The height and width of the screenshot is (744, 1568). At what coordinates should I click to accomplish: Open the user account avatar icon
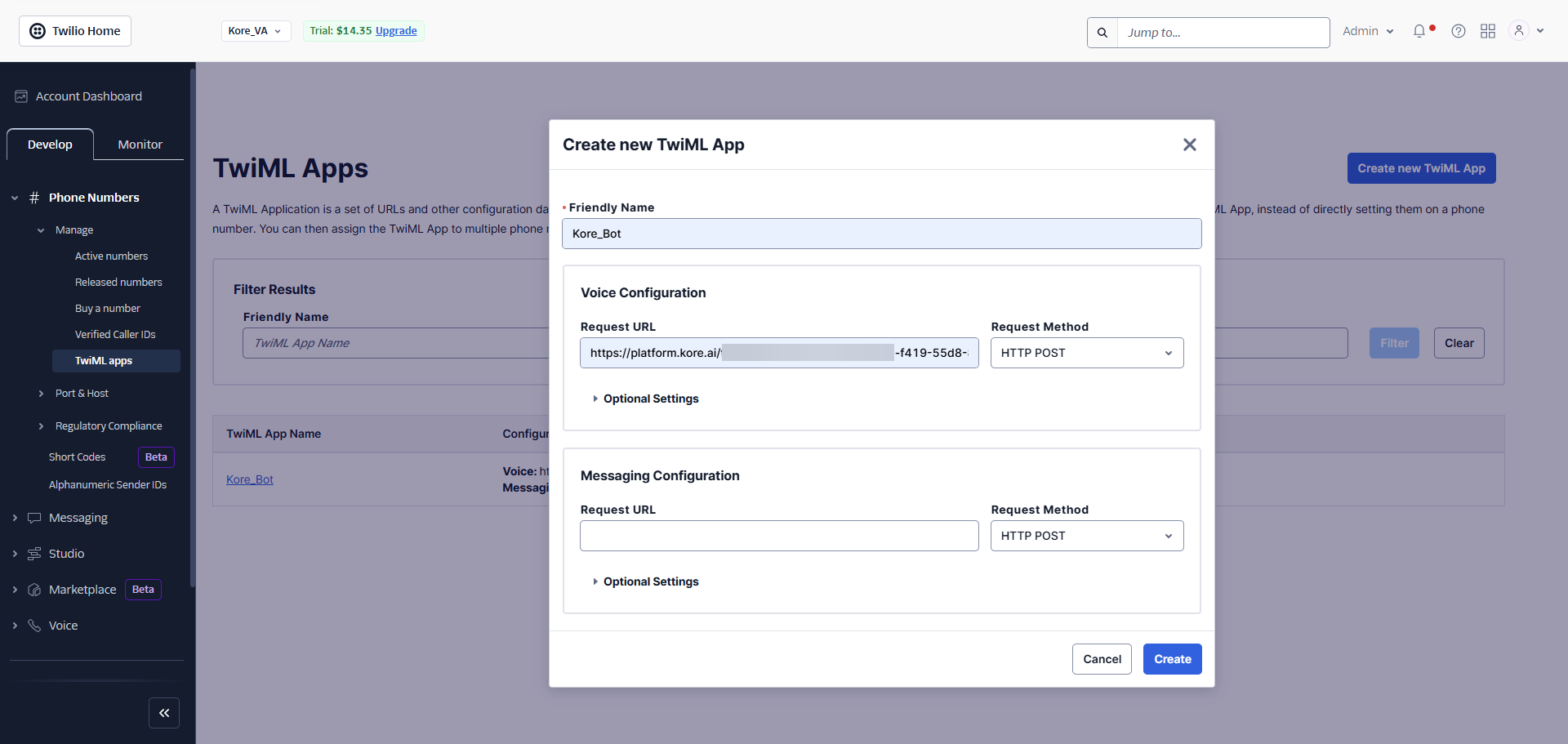[1519, 30]
